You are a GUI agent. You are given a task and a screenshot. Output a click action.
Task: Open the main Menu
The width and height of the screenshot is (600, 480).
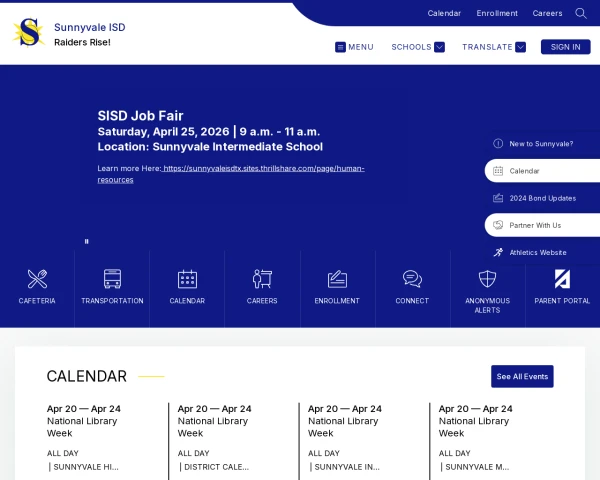click(354, 47)
